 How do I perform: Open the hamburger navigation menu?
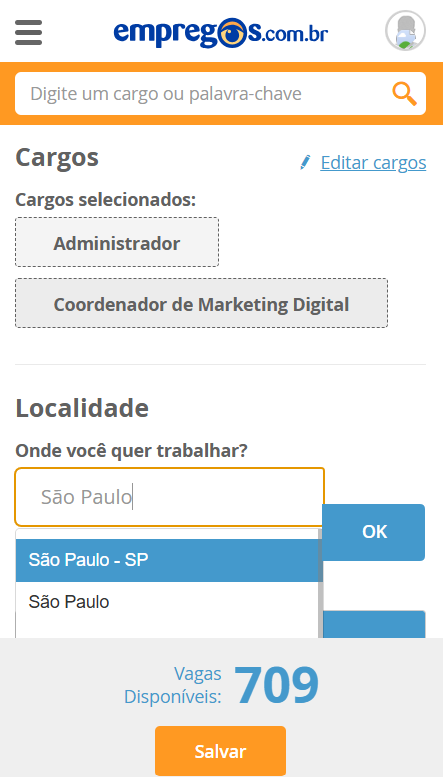click(28, 32)
